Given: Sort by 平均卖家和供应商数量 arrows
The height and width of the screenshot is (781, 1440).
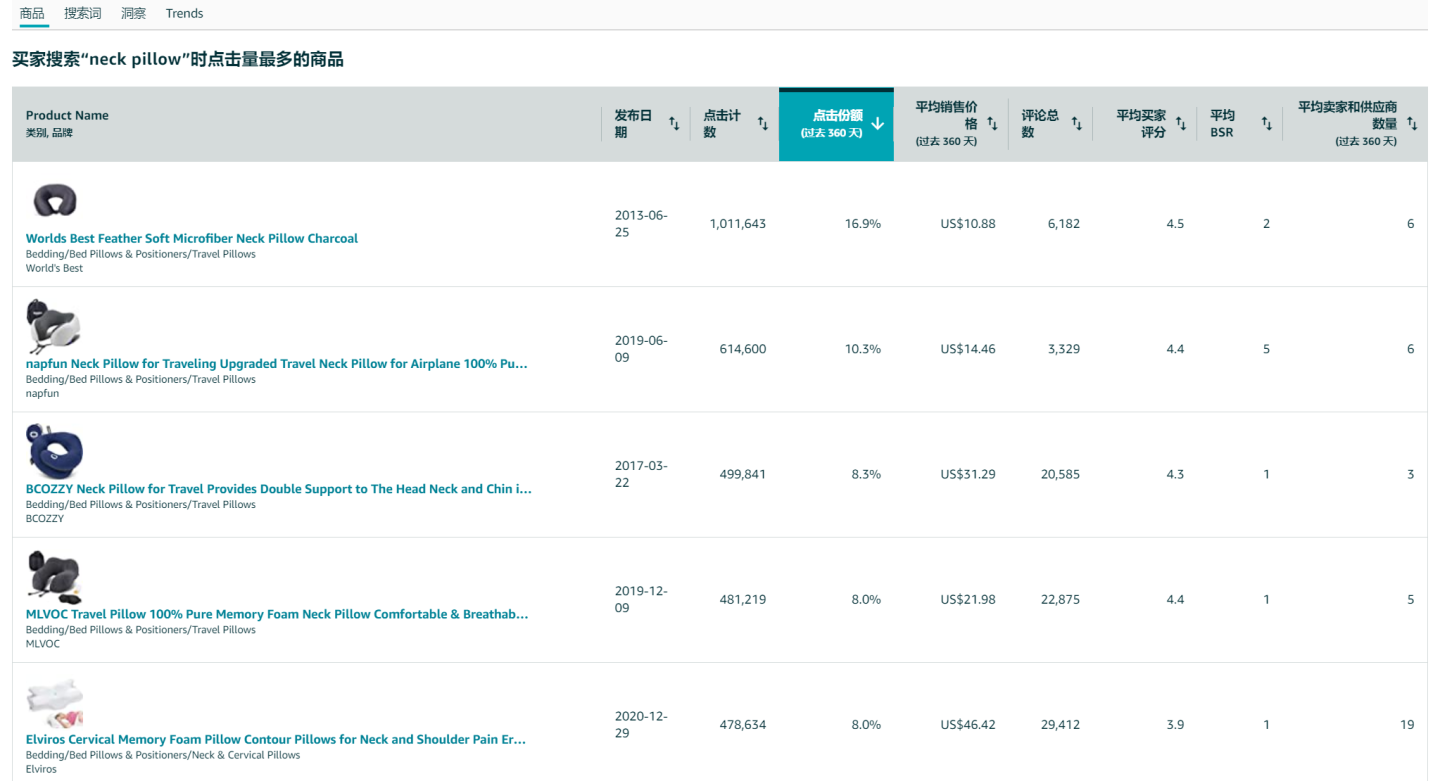Looking at the screenshot, I should 1412,124.
